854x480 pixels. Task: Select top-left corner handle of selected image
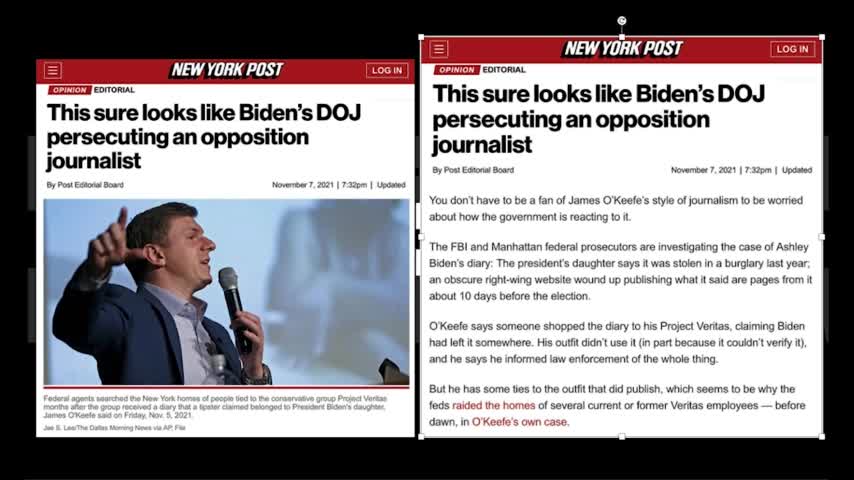click(421, 37)
